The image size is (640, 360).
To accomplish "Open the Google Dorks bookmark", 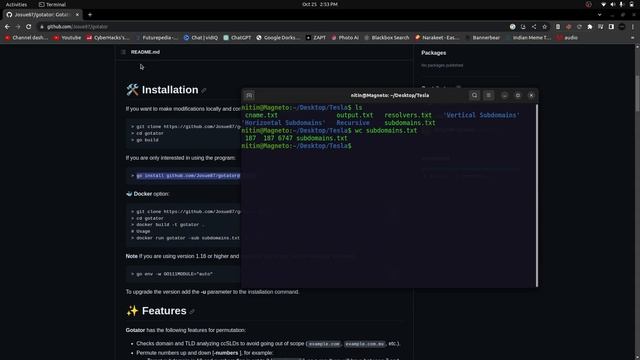I will [278, 38].
